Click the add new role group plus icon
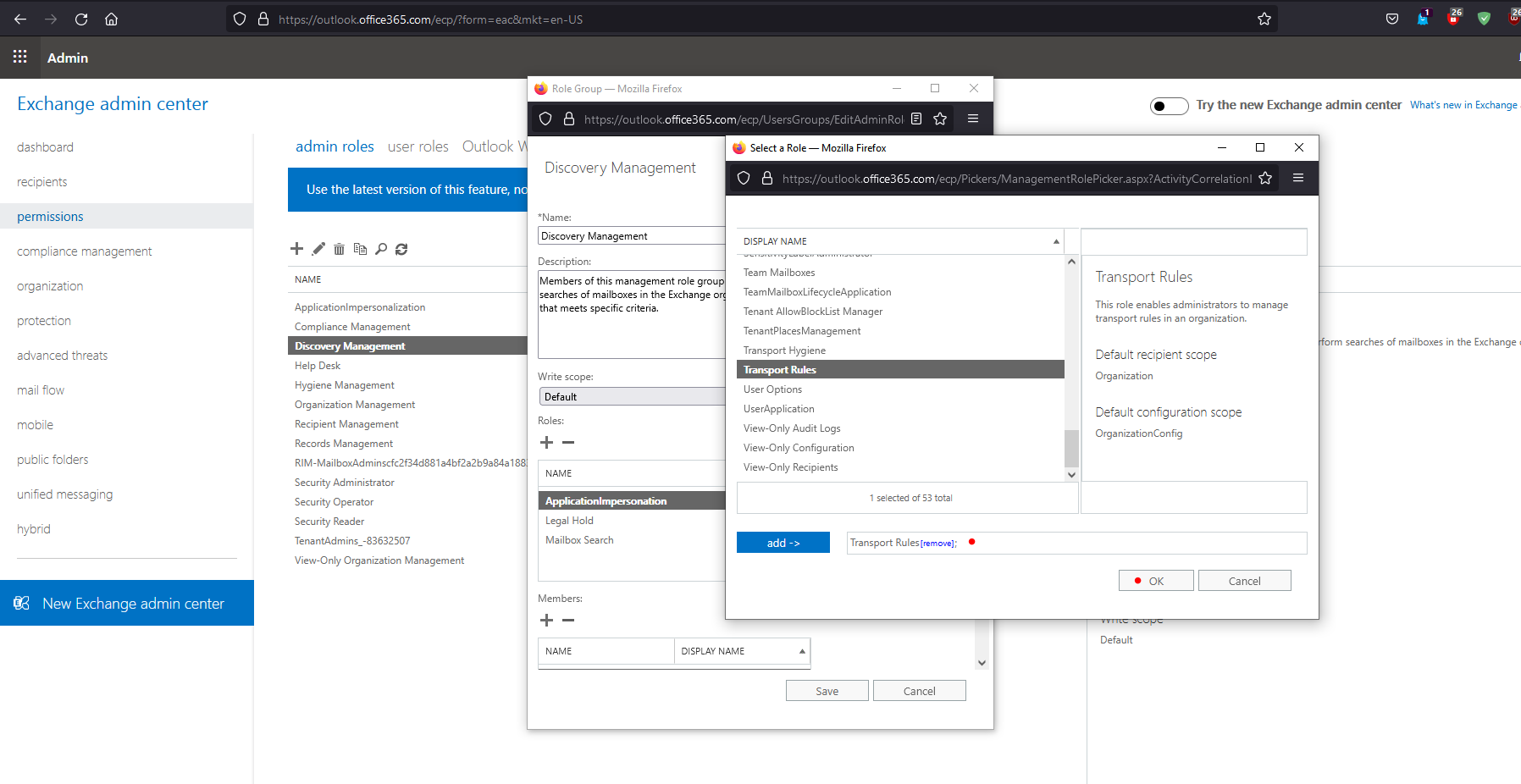The width and height of the screenshot is (1521, 784). click(296, 249)
